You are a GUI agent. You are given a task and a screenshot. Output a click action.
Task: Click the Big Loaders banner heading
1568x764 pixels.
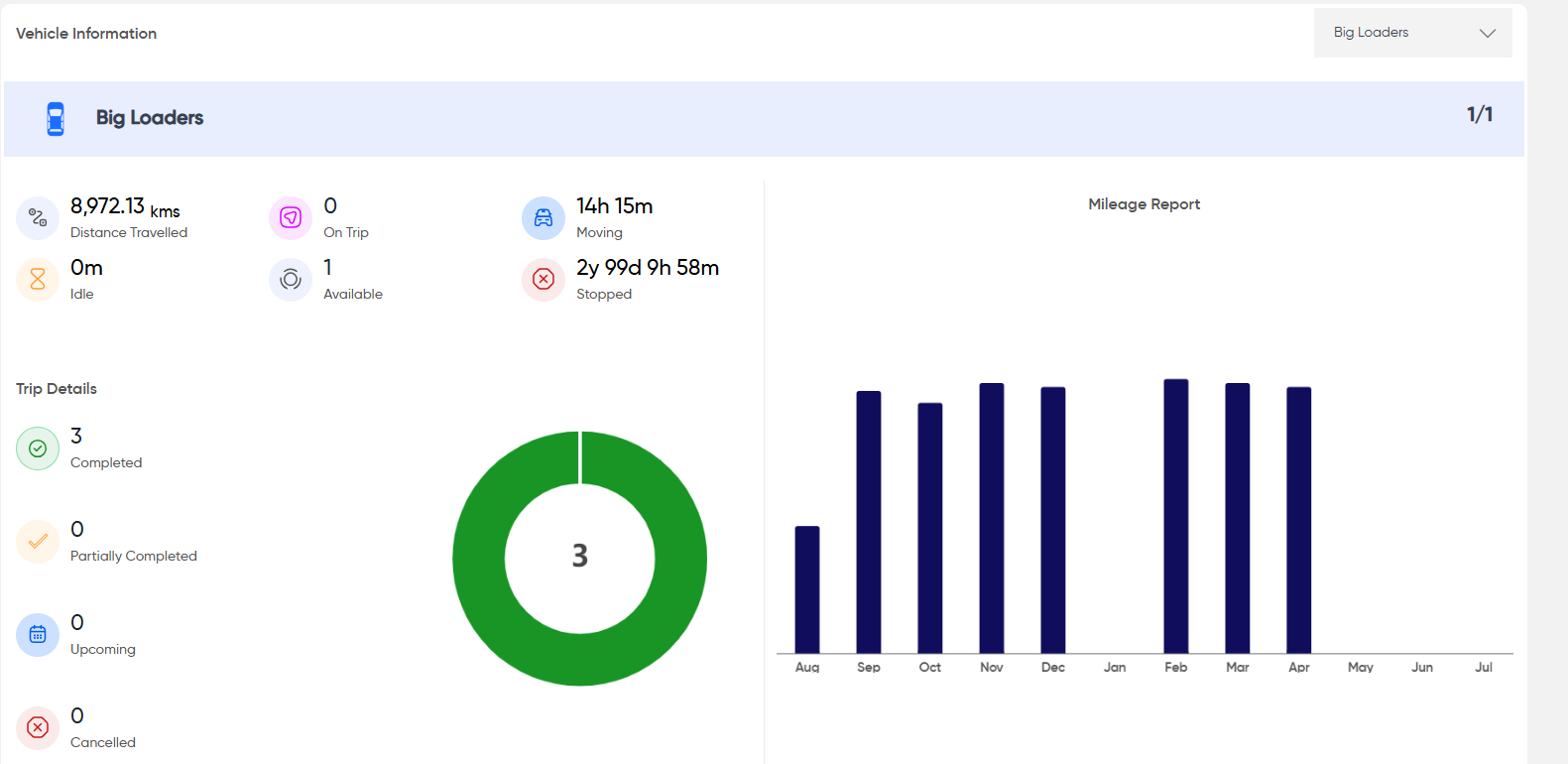coord(150,118)
